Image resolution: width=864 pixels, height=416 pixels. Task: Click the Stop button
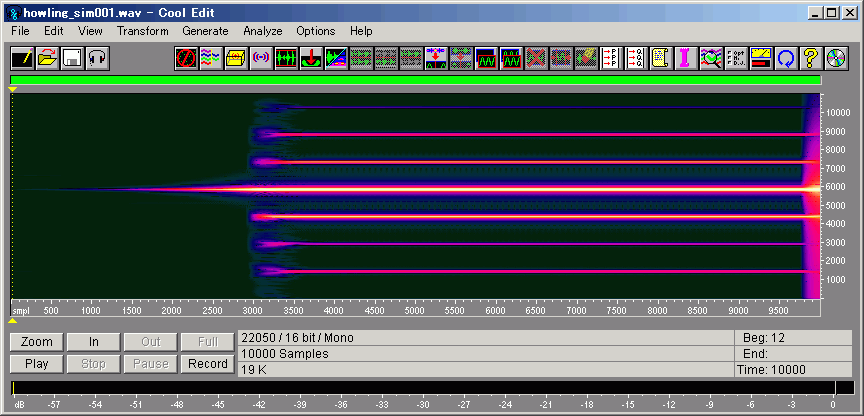click(x=94, y=364)
